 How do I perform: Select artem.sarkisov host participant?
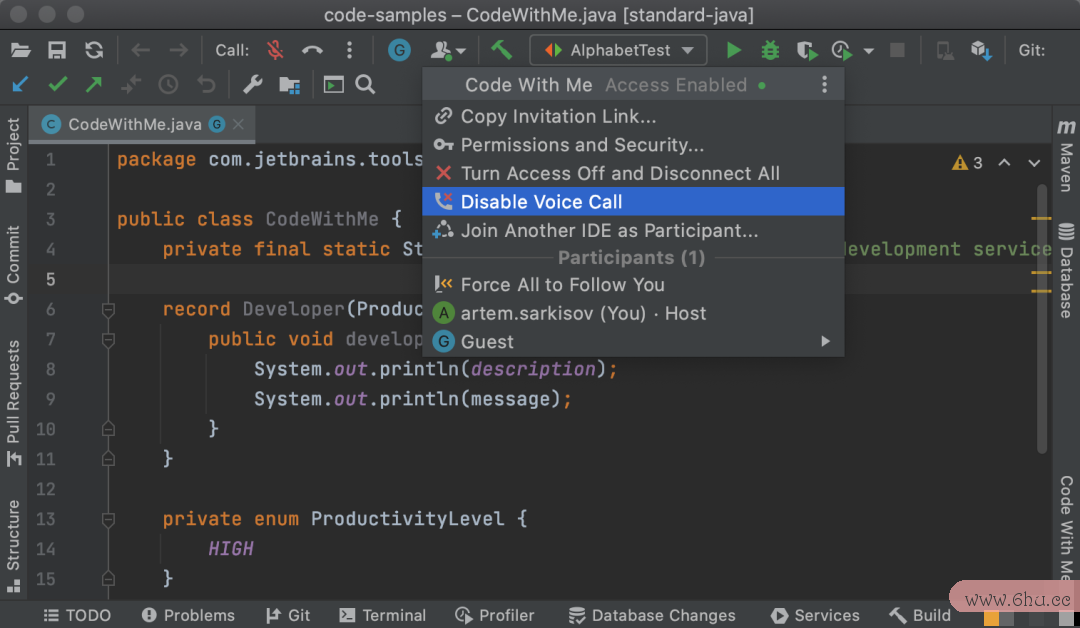[633, 313]
